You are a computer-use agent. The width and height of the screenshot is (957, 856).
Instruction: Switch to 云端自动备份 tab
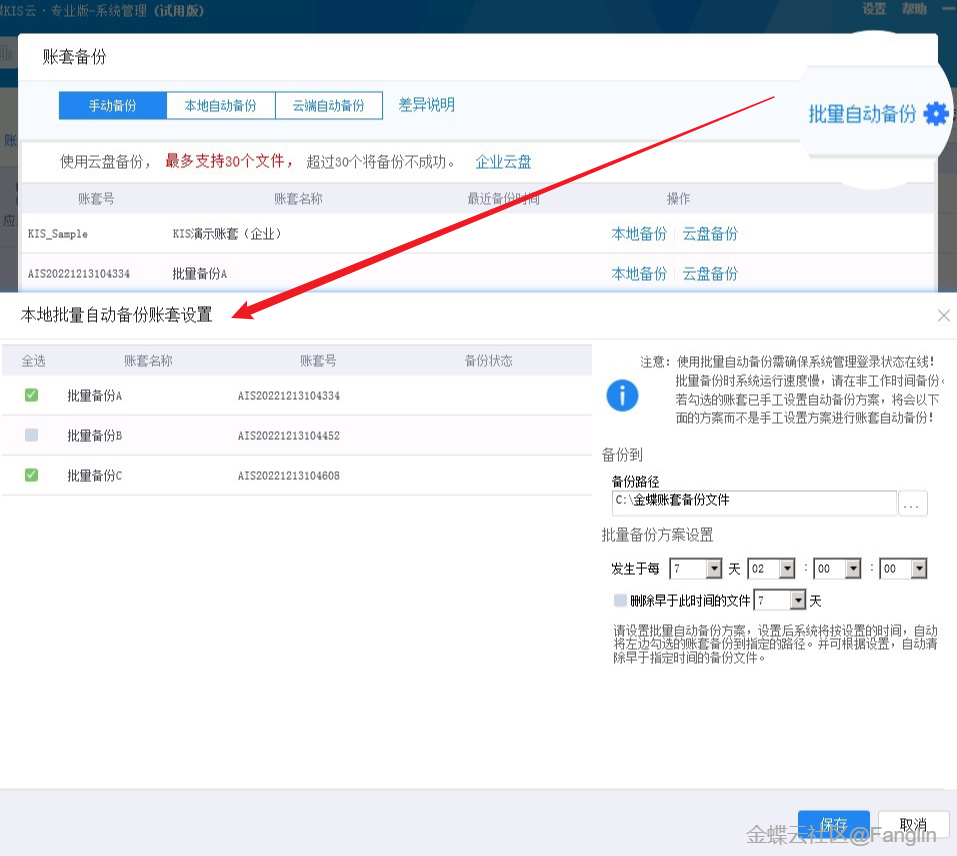coord(328,105)
